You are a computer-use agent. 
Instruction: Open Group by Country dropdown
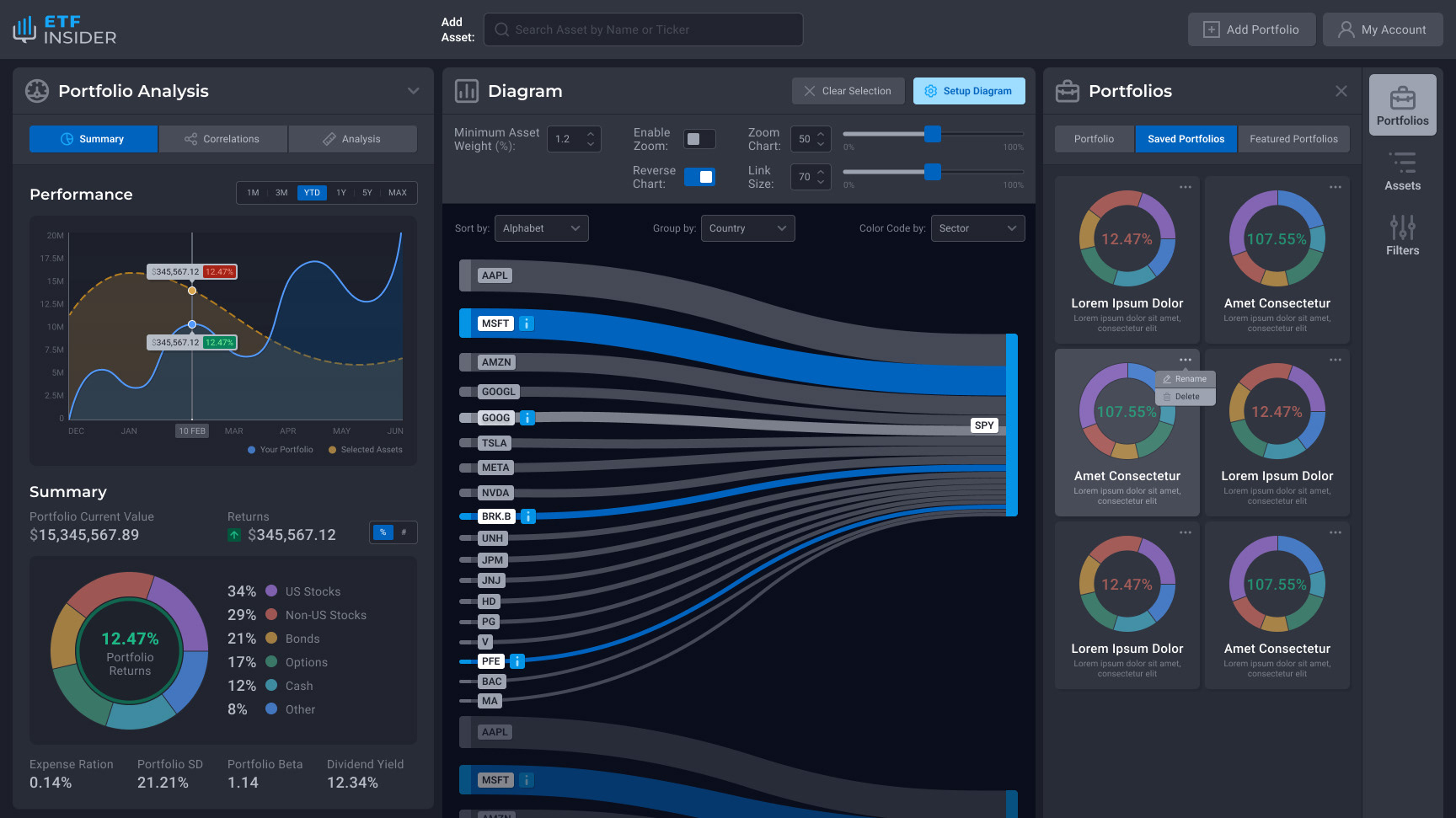(x=747, y=228)
